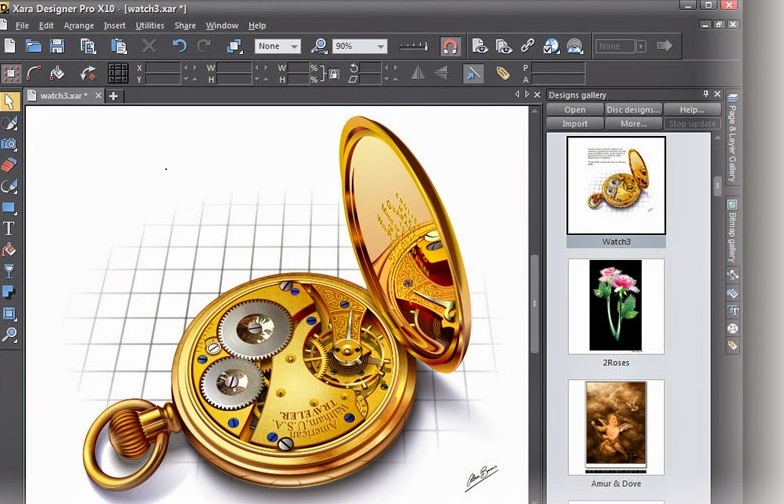Expand the Bitmap gallery side tab
Viewport: 784px width, 504px height.
coord(732,231)
